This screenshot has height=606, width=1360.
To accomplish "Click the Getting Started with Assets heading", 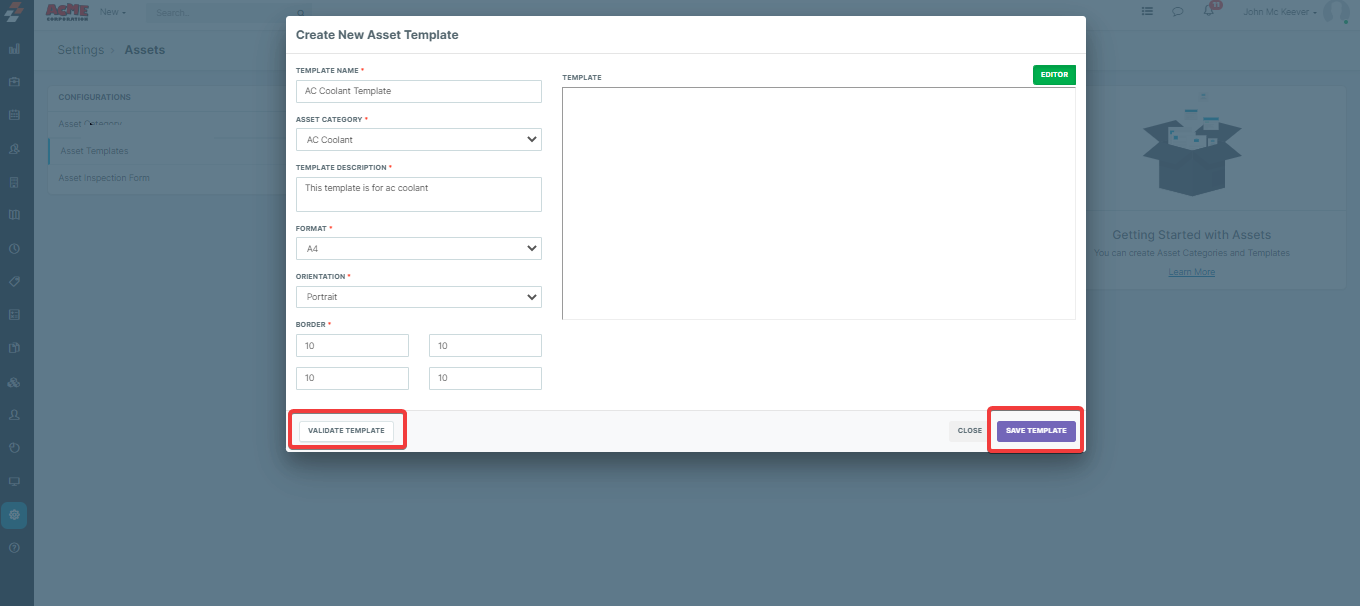I will click(1192, 235).
